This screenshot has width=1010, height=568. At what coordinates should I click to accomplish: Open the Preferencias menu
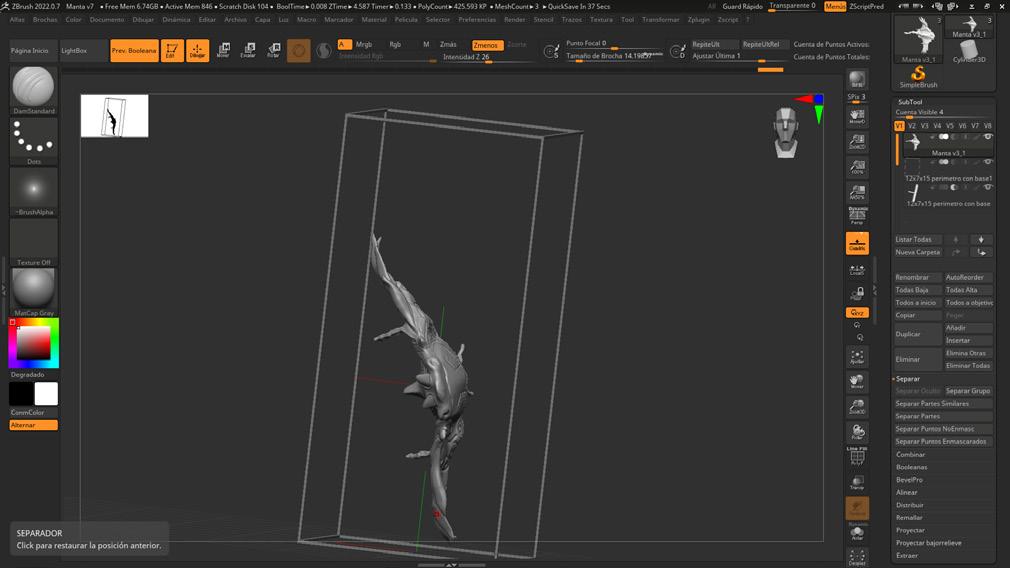pos(476,19)
